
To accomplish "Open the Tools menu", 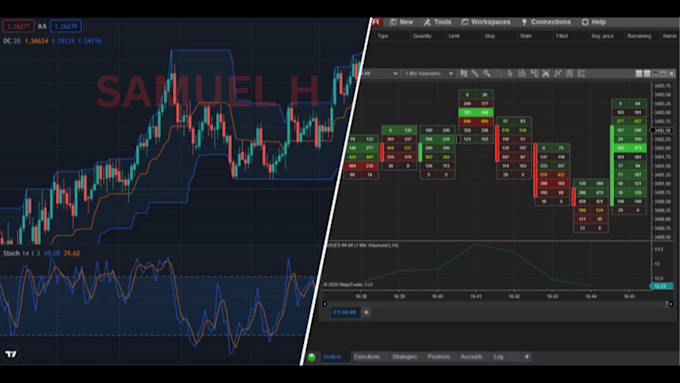I will (x=437, y=22).
